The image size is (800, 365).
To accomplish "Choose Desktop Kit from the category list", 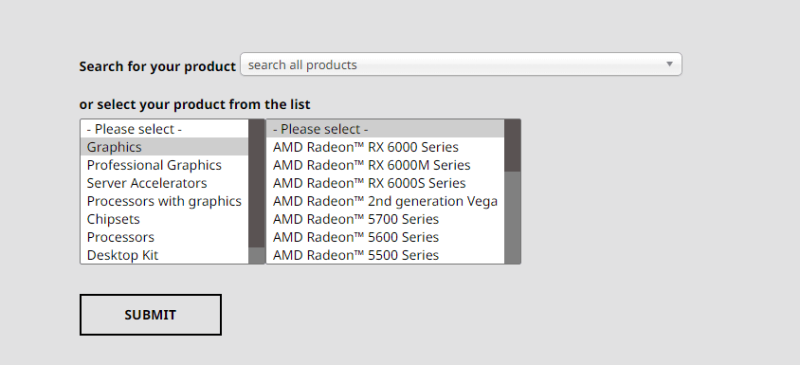I will 164,255.
